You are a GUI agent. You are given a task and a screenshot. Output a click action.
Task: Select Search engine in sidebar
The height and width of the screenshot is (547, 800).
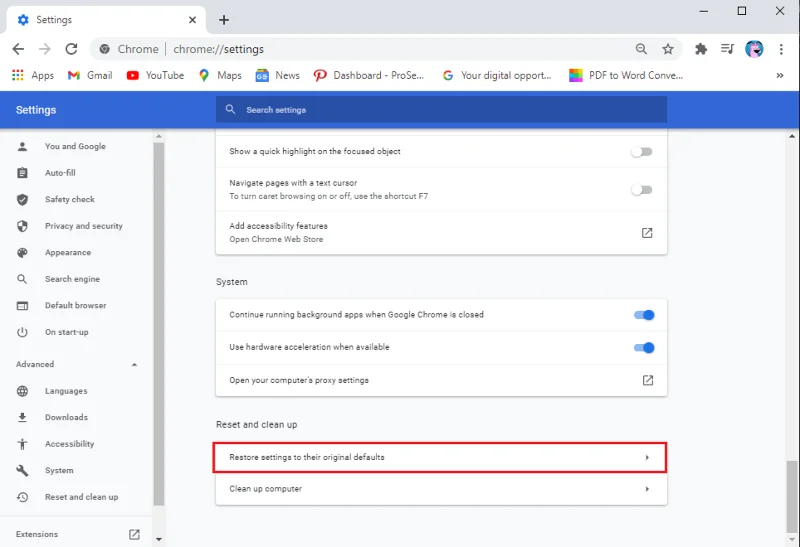(72, 279)
